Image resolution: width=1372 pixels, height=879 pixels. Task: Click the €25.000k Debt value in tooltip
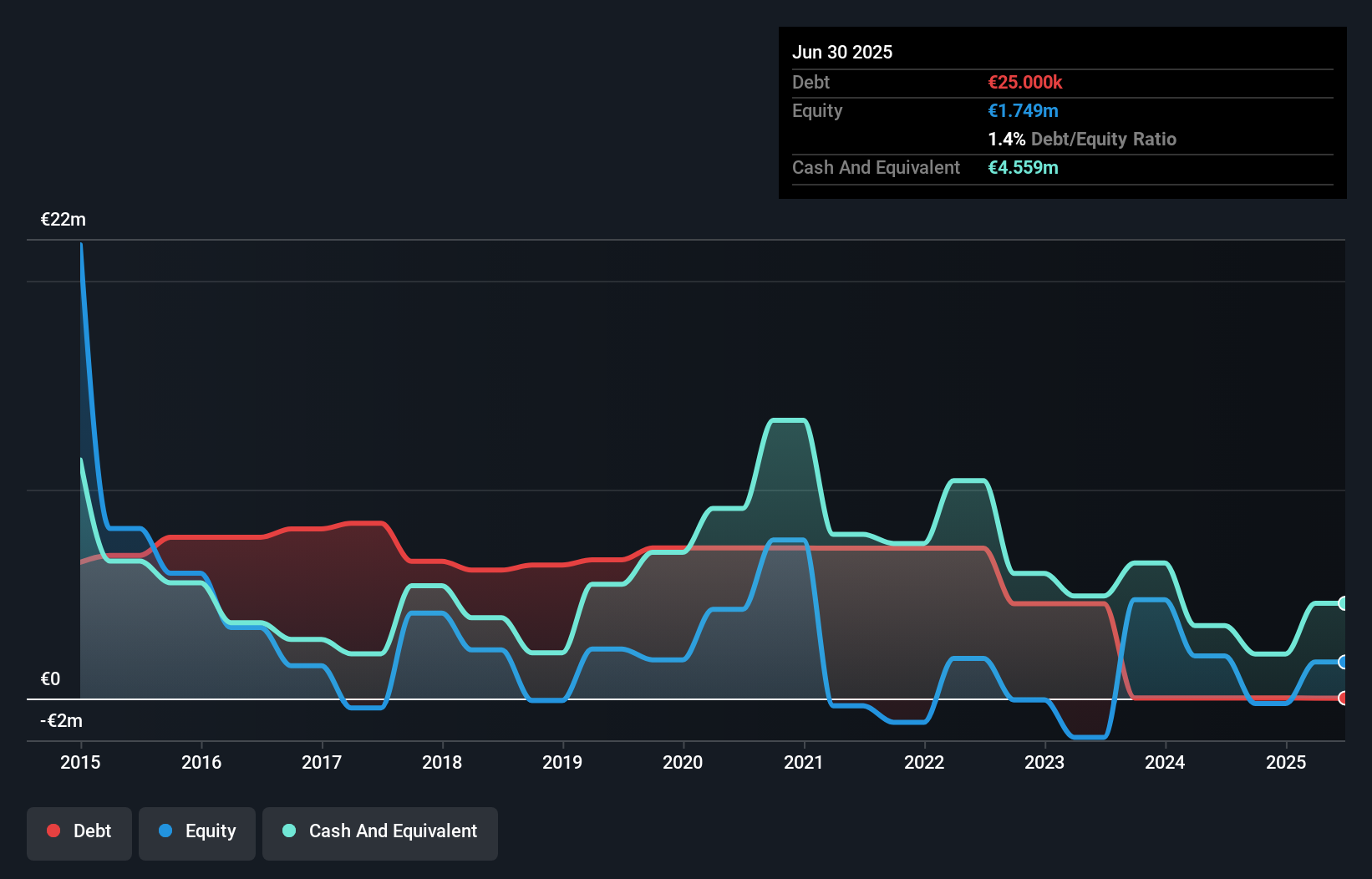pos(1025,82)
